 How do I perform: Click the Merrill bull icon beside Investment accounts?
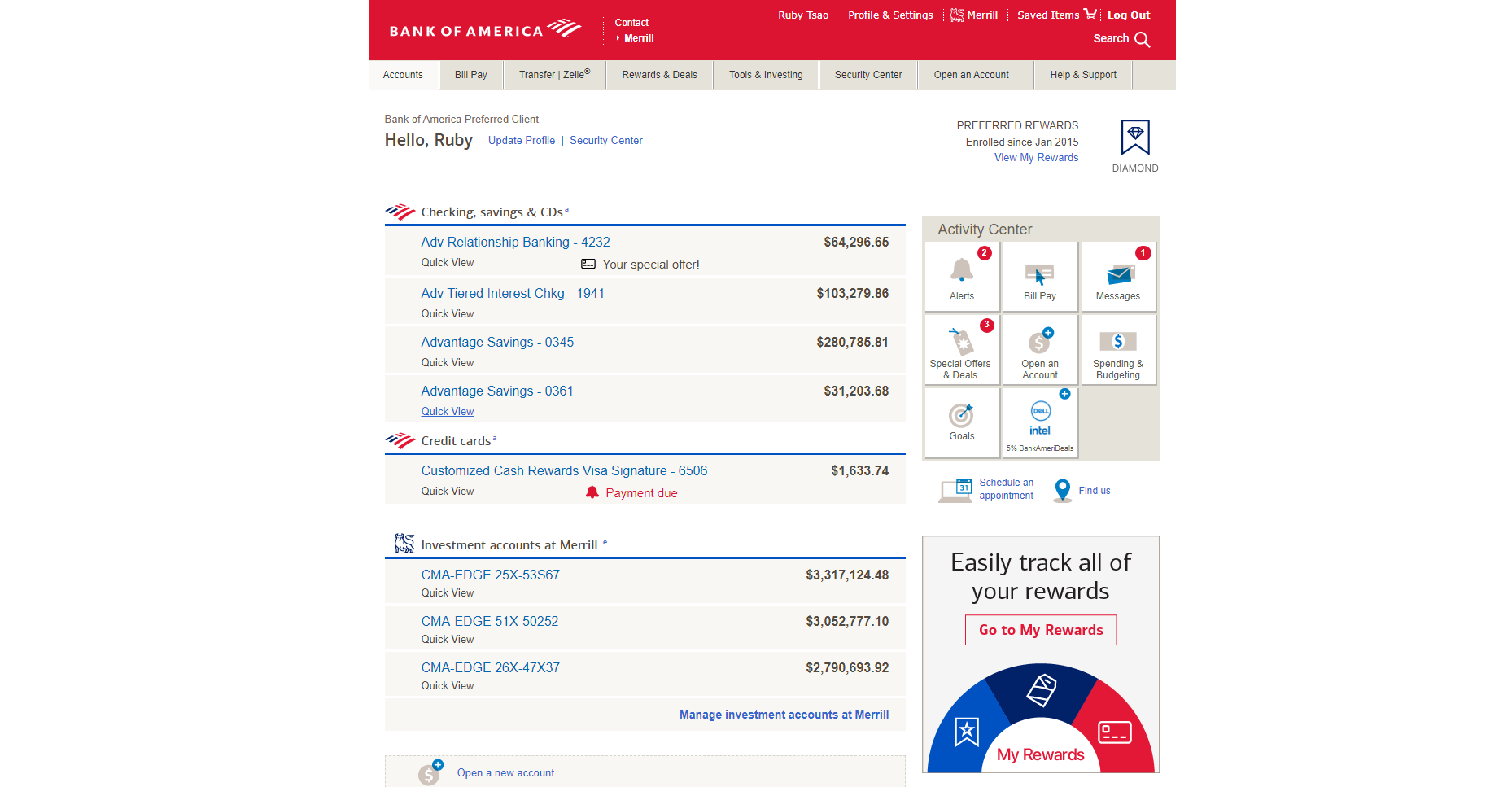click(404, 543)
